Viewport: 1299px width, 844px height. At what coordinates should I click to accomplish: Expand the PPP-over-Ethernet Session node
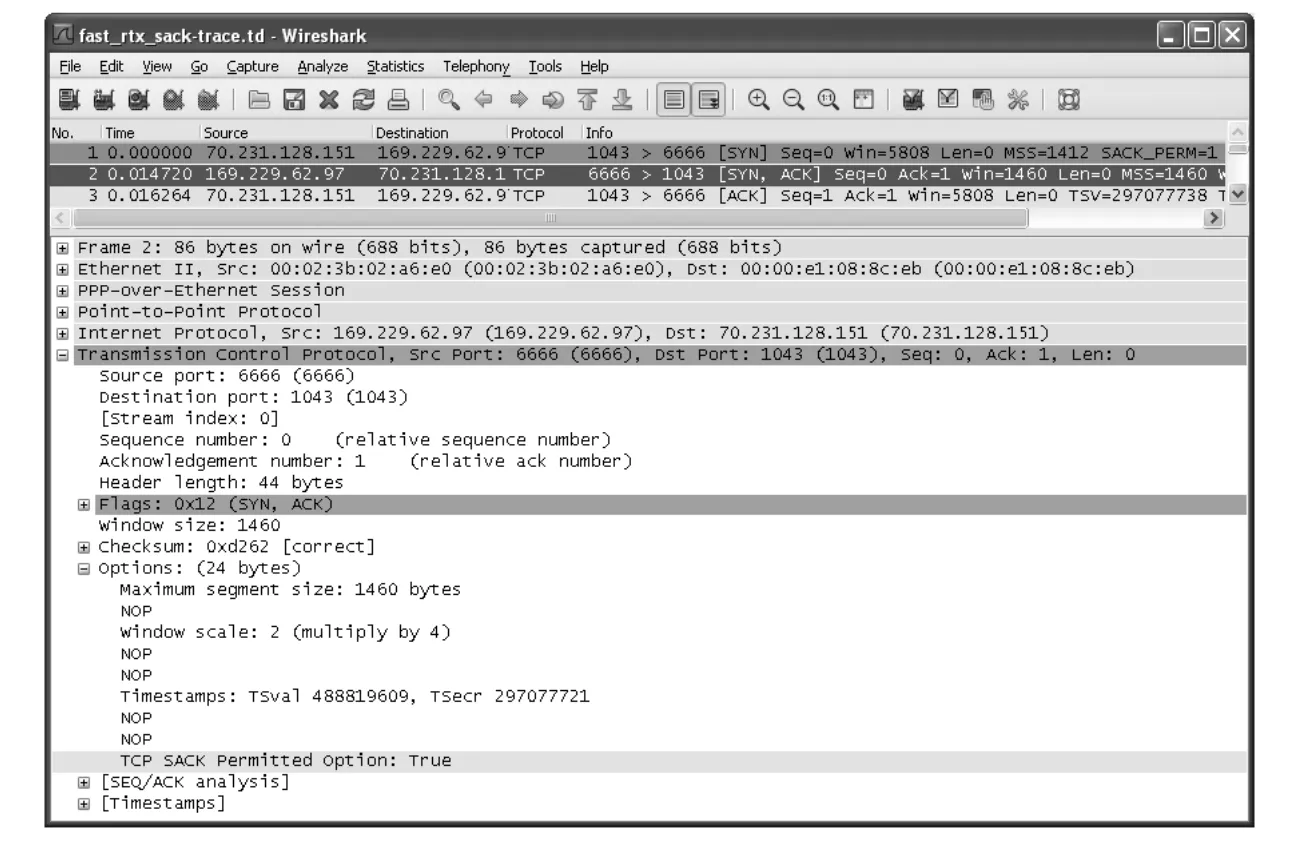coord(63,290)
